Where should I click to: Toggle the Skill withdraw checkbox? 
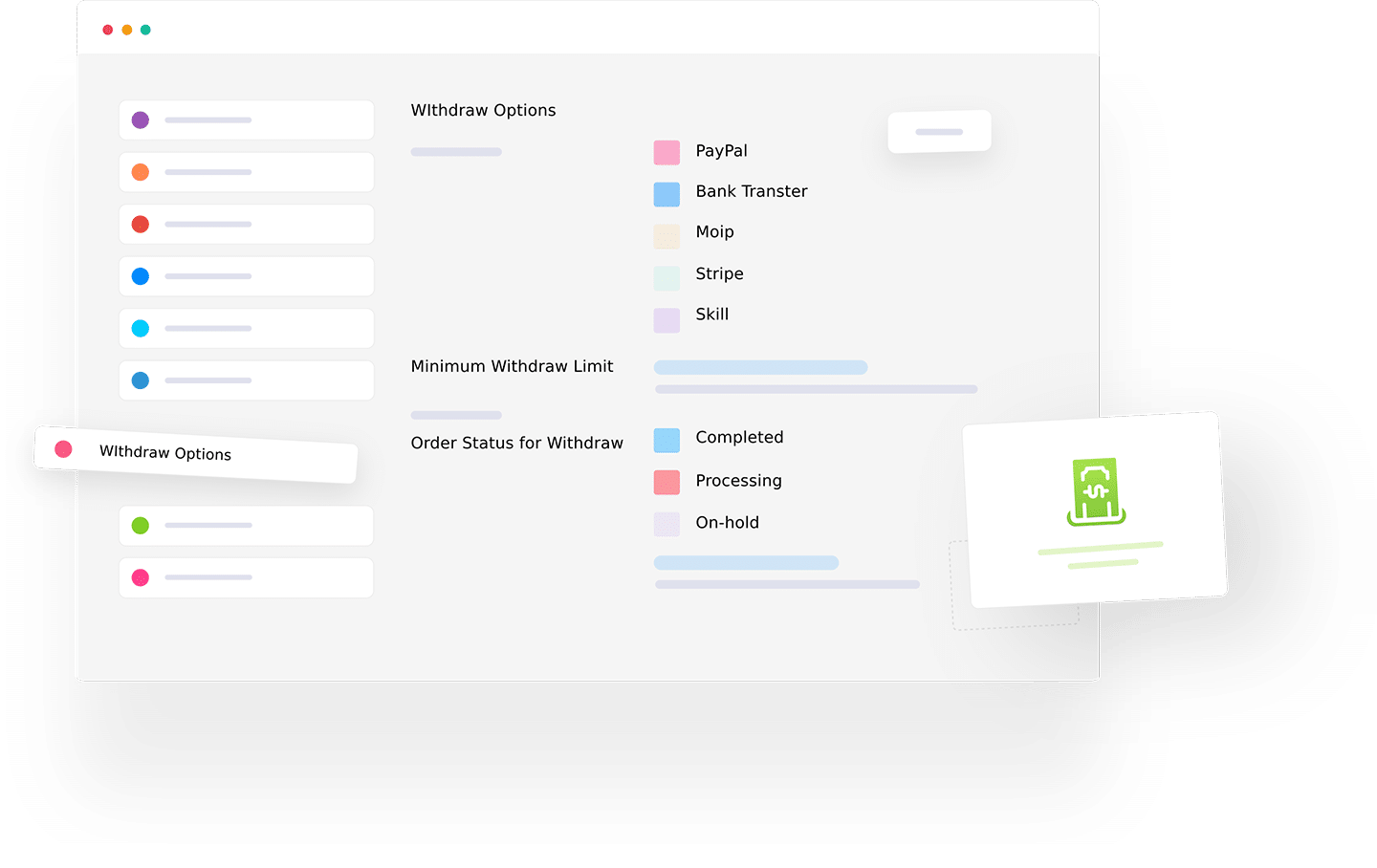pos(667,319)
